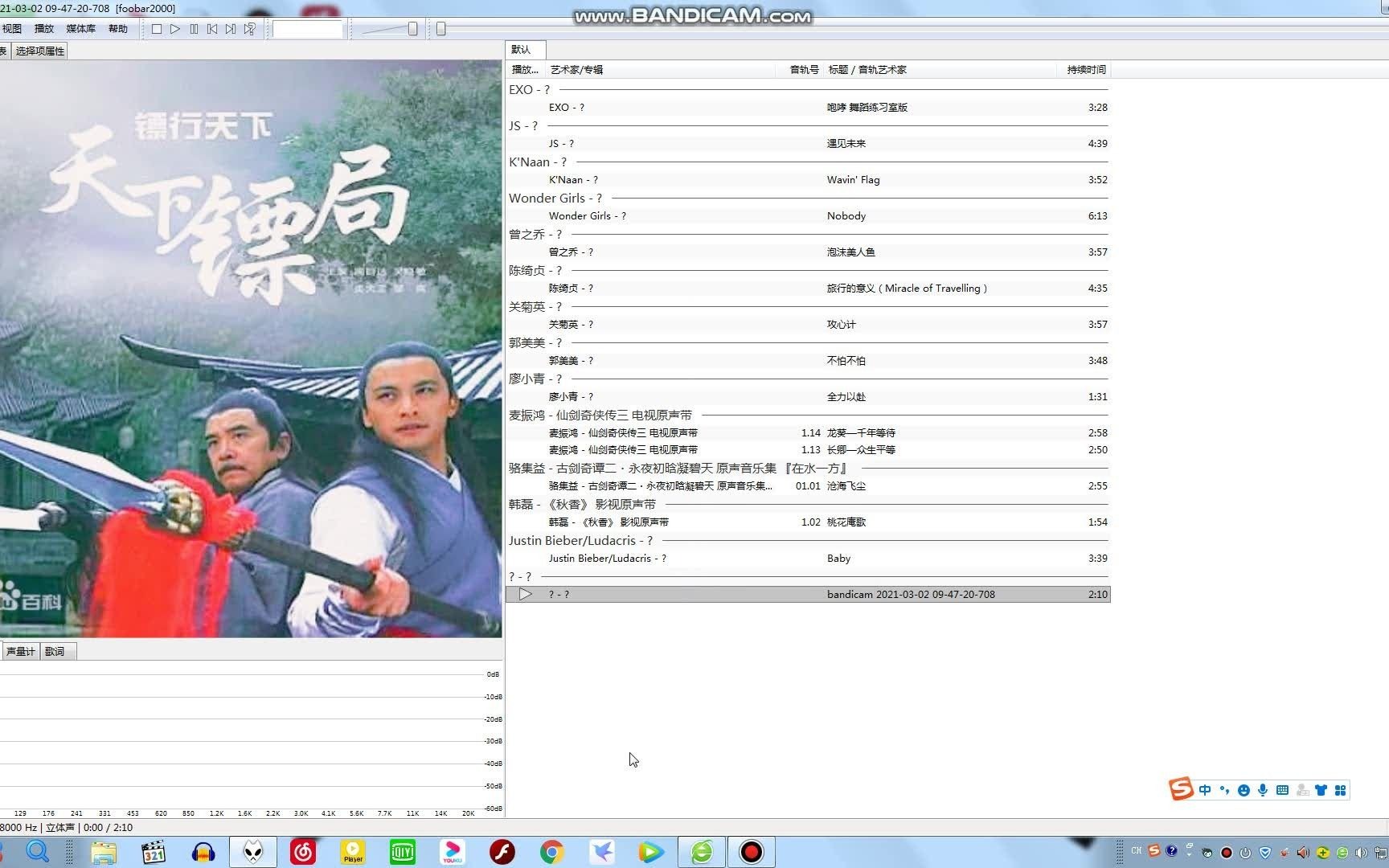
Task: Click the Next track button
Action: tap(231, 29)
